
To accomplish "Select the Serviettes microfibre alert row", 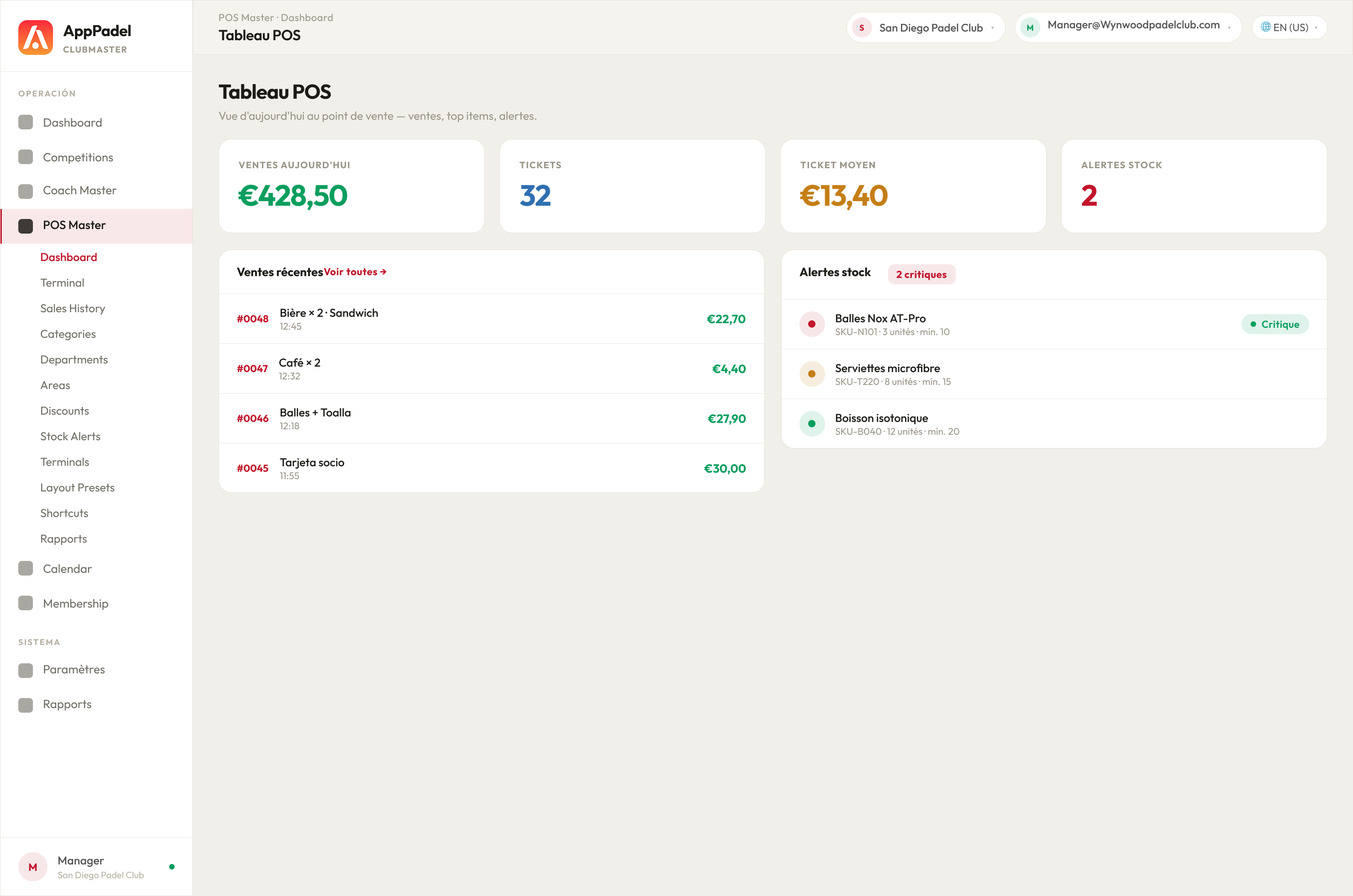I will [x=1054, y=374].
